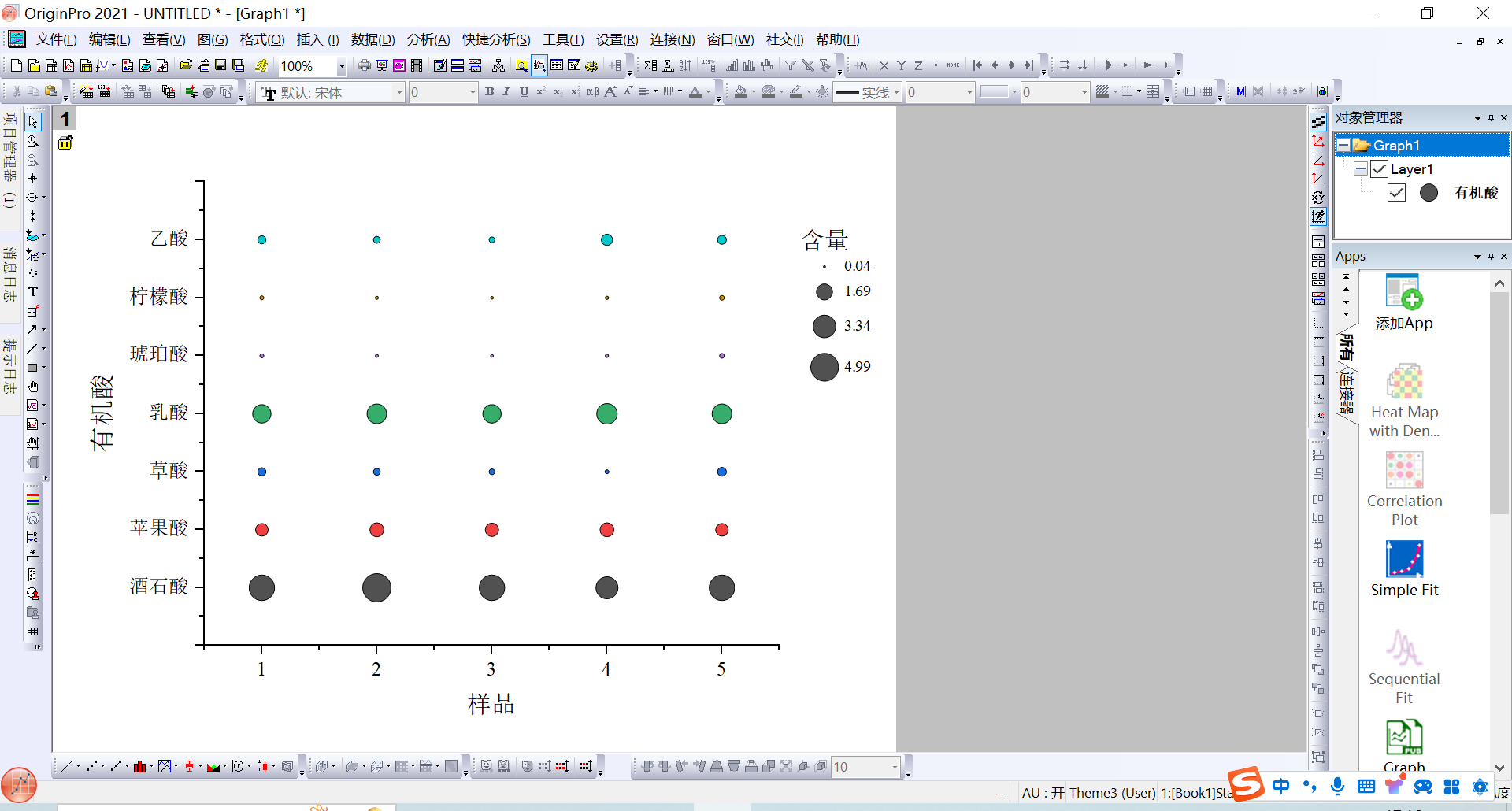This screenshot has height=811, width=1512.
Task: Toggle the 有机酸 plot visibility checkbox
Action: click(x=1396, y=193)
